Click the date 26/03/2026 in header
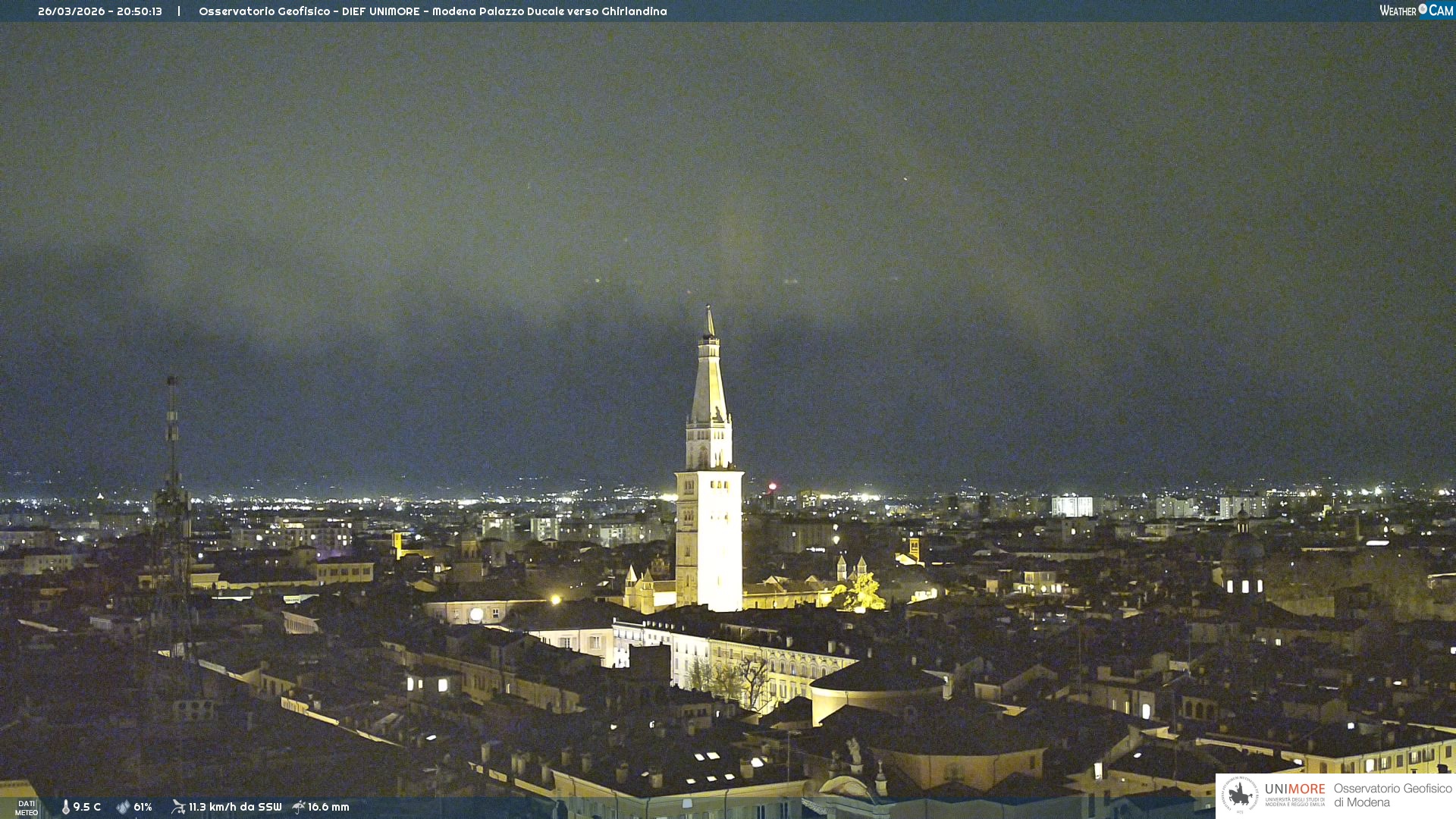Screen dimensions: 1456x819 click(x=71, y=11)
